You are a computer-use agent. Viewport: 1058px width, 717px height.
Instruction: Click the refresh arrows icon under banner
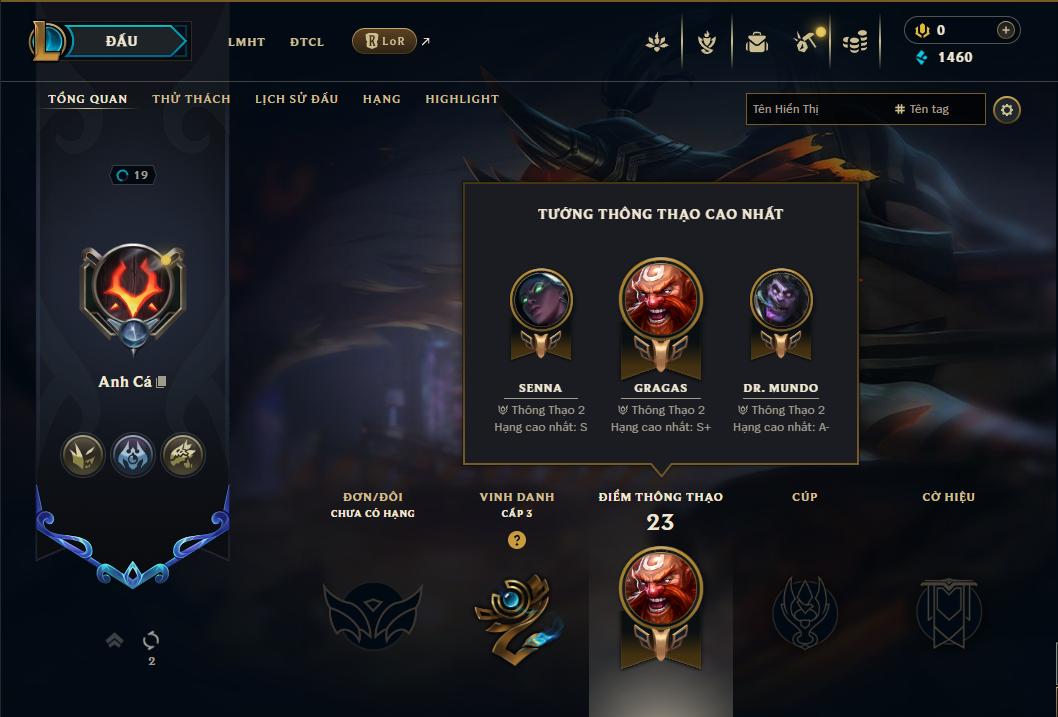click(x=151, y=640)
